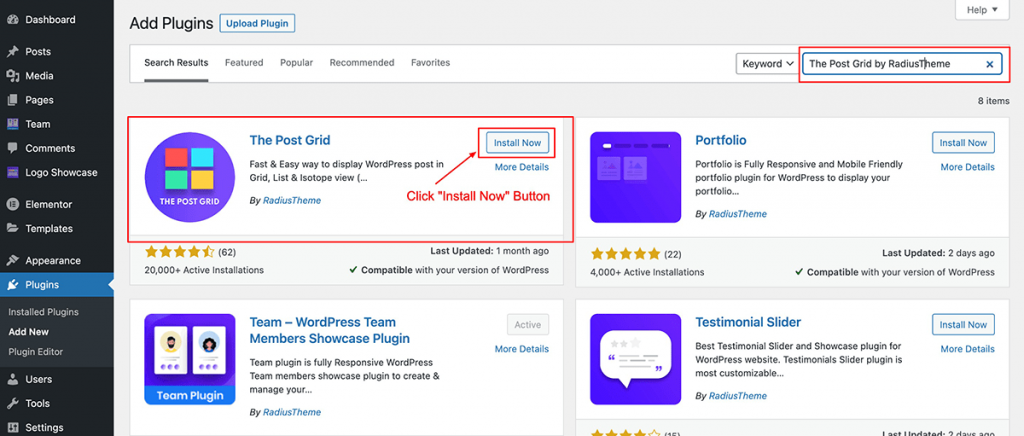Viewport: 1024px width, 436px height.
Task: Click RadiusTheme author under Testimonial Slider
Action: pos(737,396)
